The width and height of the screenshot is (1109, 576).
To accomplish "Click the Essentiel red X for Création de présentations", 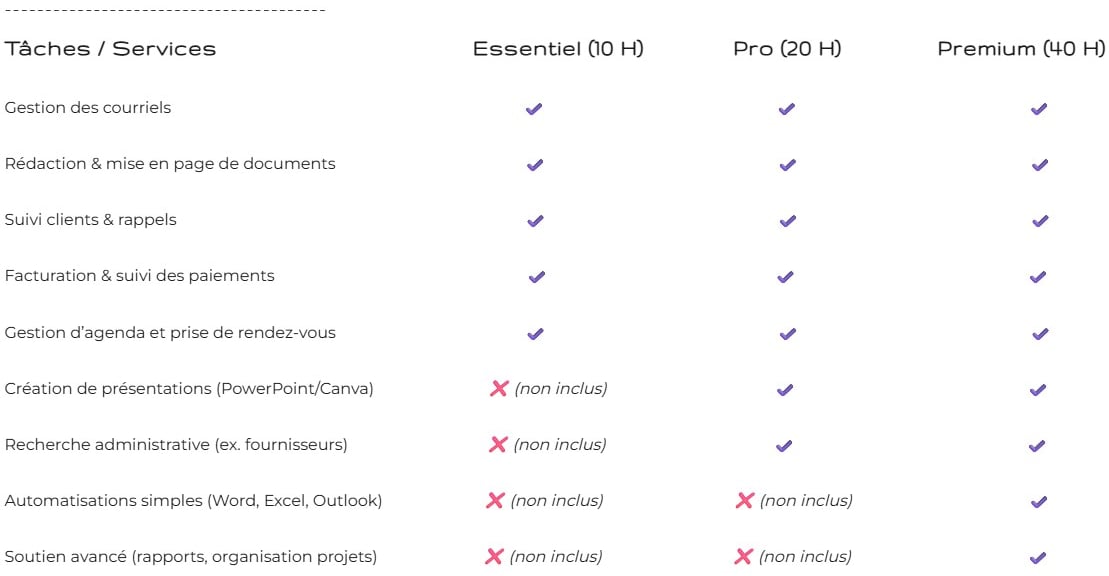I will pyautogui.click(x=499, y=389).
